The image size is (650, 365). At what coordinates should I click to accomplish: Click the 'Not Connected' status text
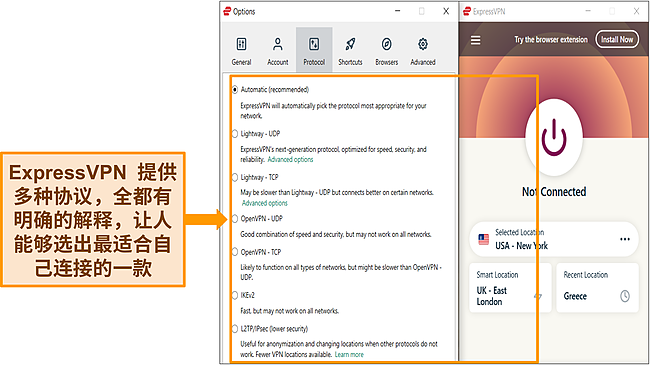554,192
